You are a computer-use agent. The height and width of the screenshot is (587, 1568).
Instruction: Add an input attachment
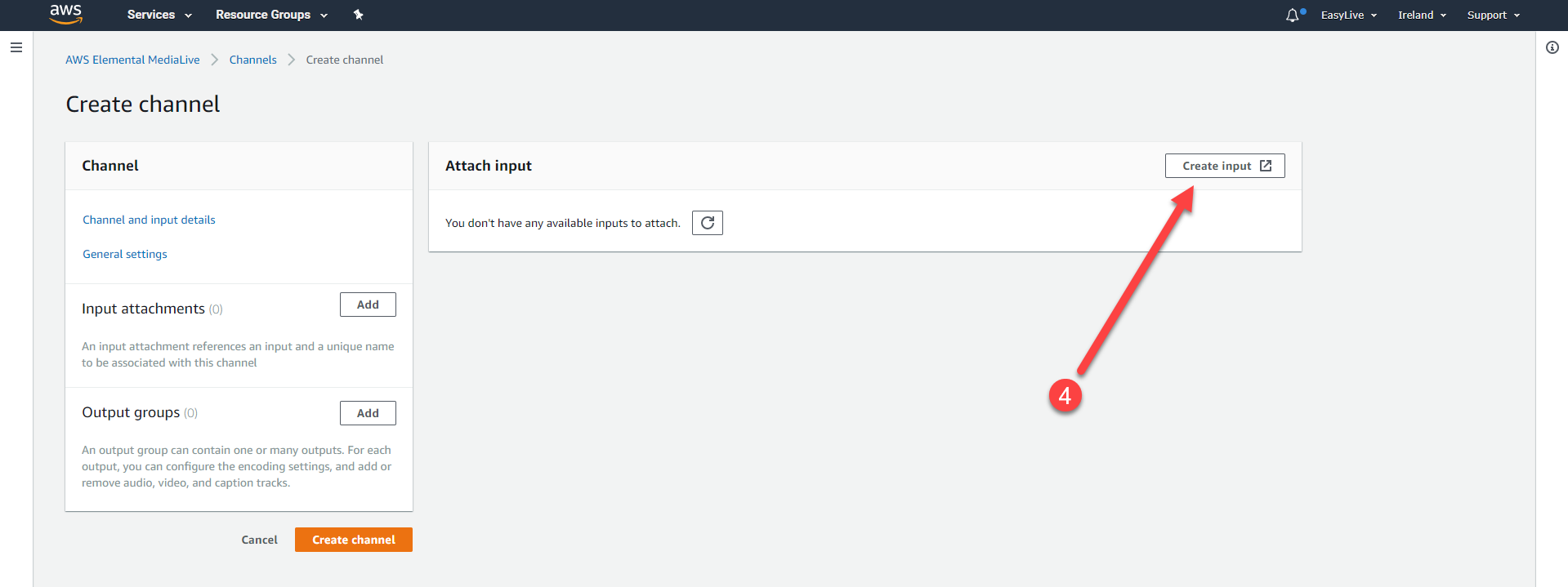(368, 305)
